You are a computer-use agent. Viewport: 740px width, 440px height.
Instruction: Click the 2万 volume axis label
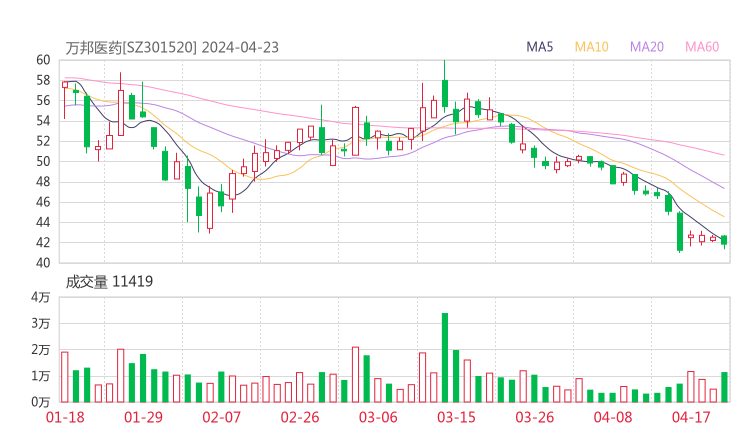(41, 350)
